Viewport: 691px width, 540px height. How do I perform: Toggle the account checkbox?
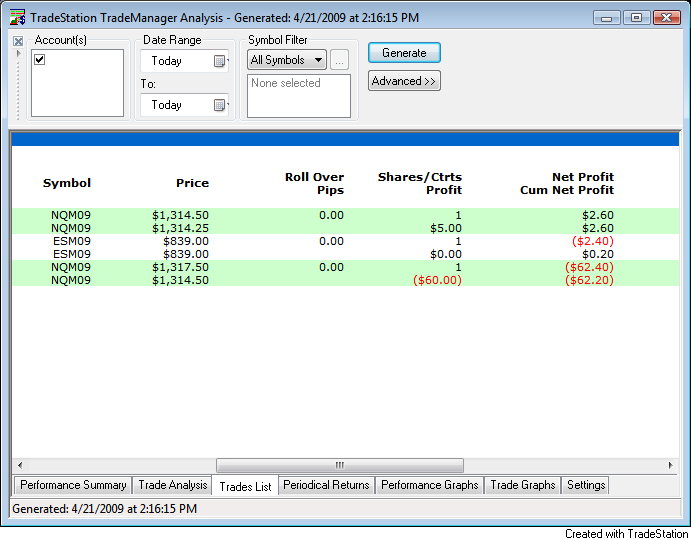tap(39, 59)
